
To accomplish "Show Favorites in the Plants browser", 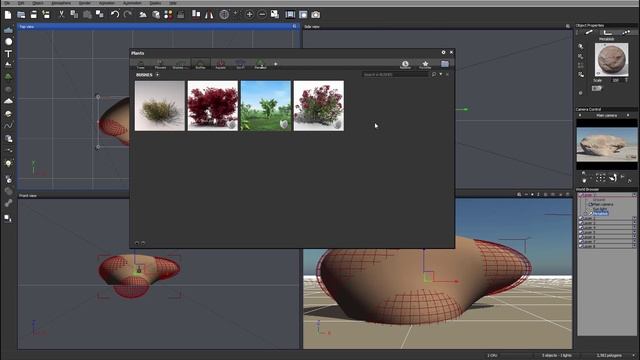I will pos(425,64).
